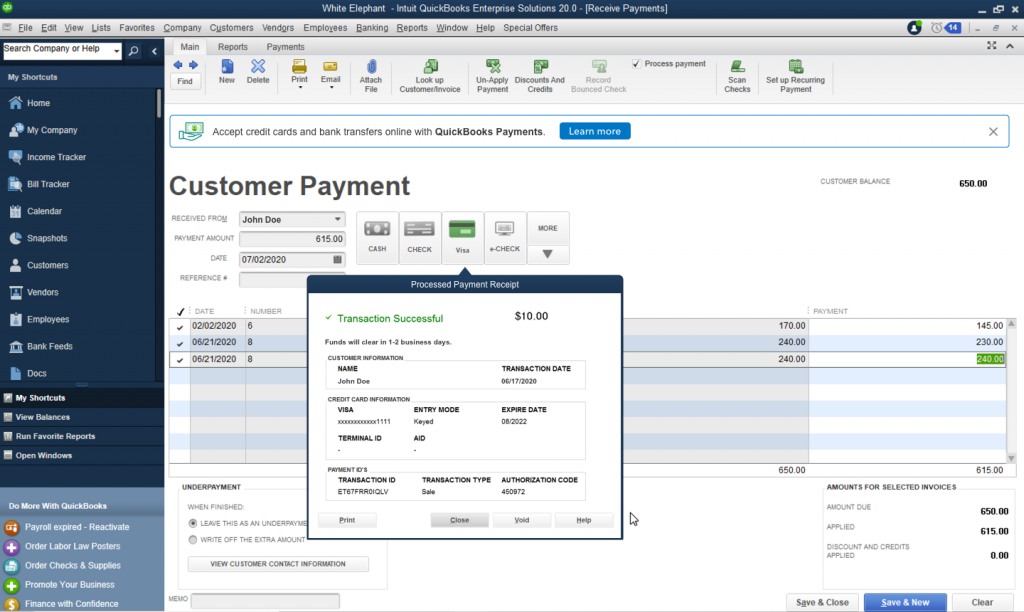The height and width of the screenshot is (612, 1024).
Task: Select CASH payment method
Action: [x=377, y=238]
